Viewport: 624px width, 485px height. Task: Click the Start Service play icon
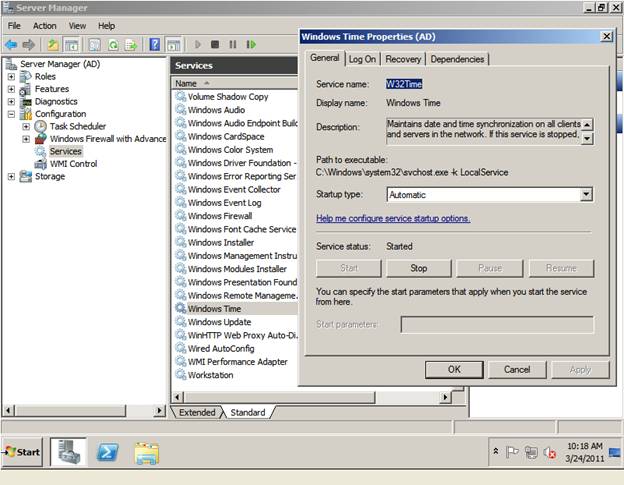coord(197,45)
